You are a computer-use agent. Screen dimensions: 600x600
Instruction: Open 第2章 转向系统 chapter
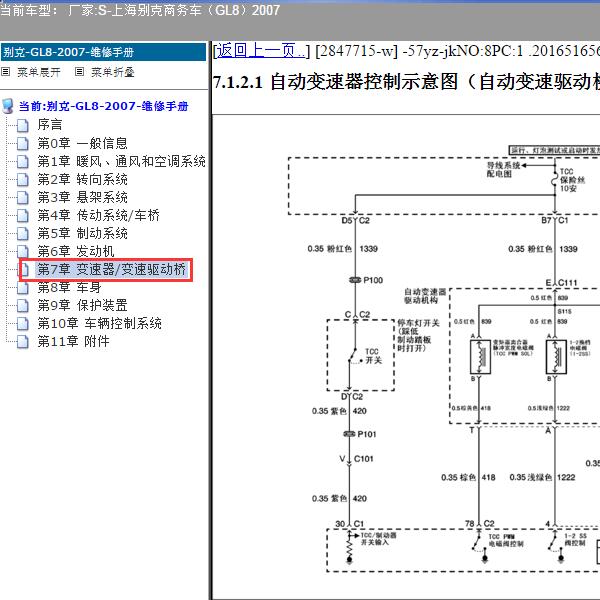click(x=82, y=179)
